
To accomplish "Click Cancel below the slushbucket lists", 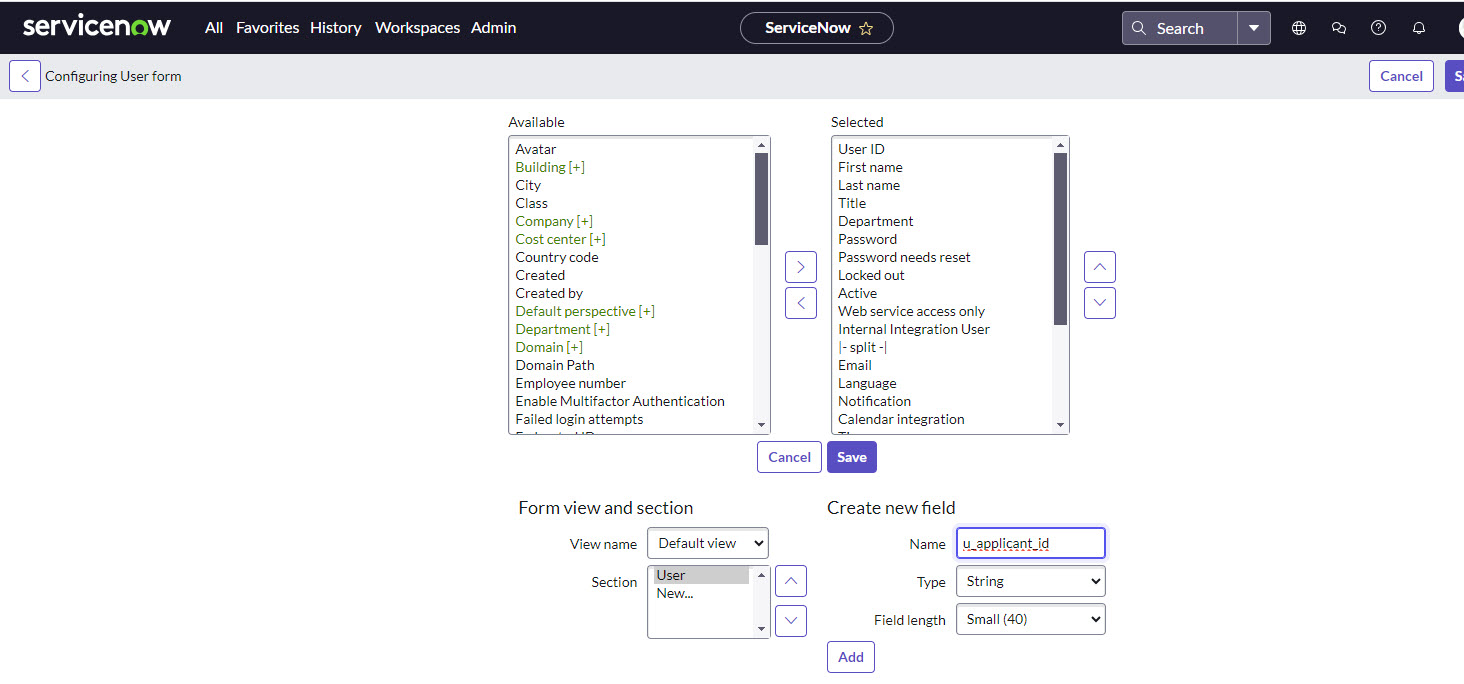I will tap(789, 457).
